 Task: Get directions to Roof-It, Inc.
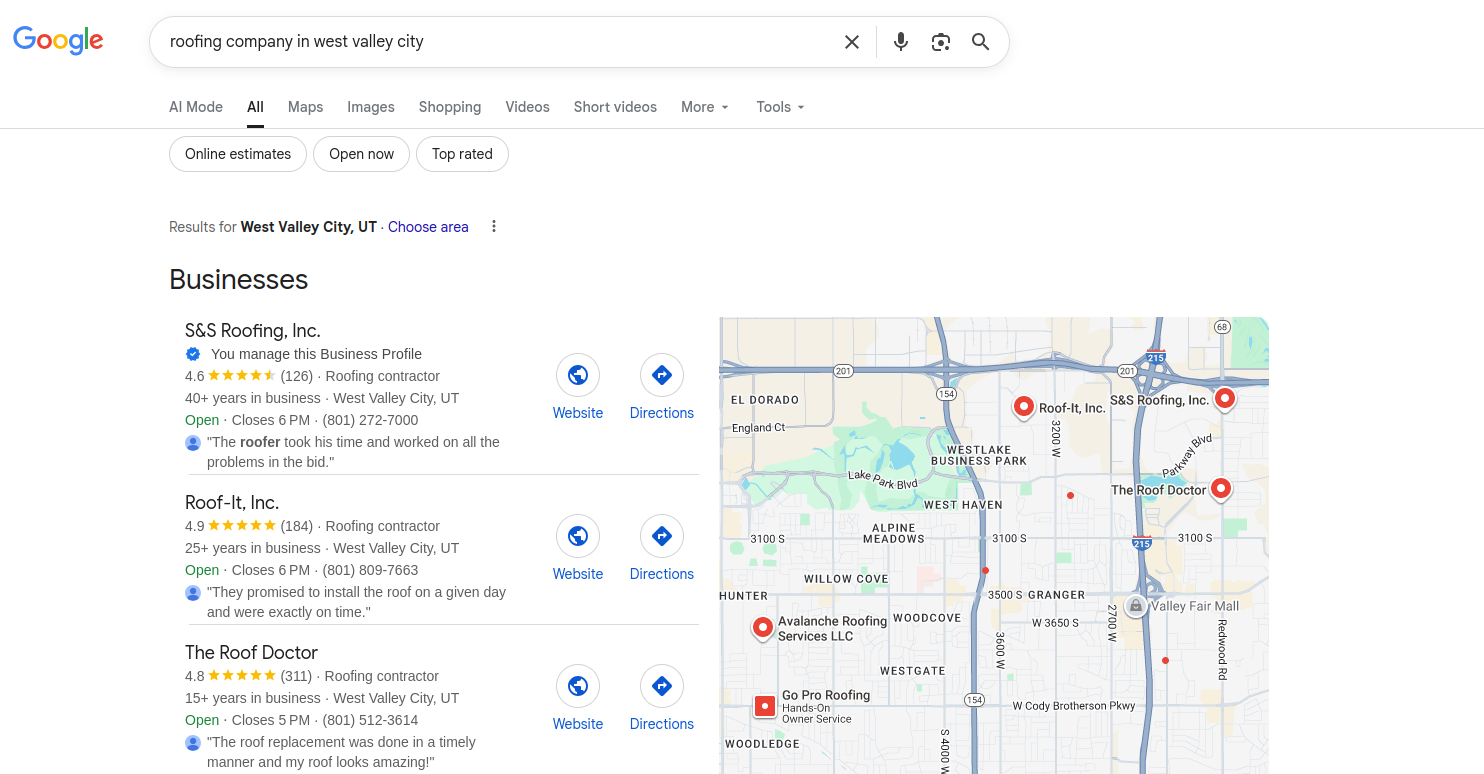[x=661, y=537]
